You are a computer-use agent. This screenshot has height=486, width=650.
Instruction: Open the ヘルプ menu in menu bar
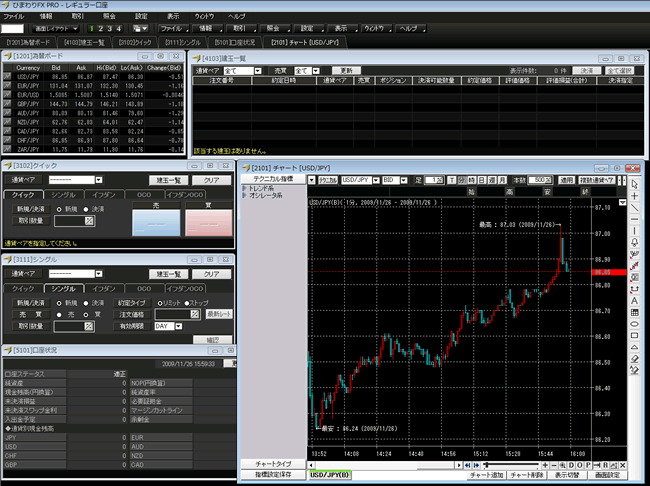237,17
